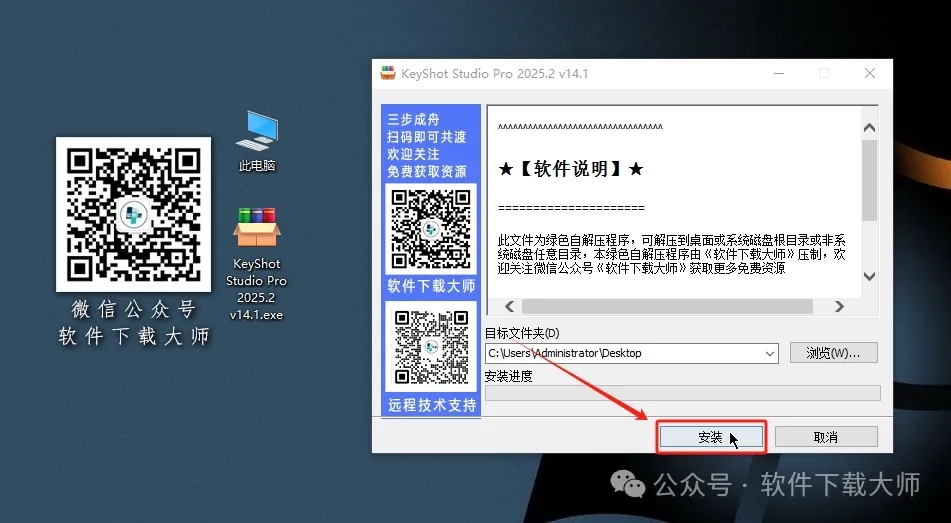Screen dimensions: 951x523
Task: Select KeyShot Studio Pro 2025.2 v14.1.exe icon
Action: coord(256,263)
